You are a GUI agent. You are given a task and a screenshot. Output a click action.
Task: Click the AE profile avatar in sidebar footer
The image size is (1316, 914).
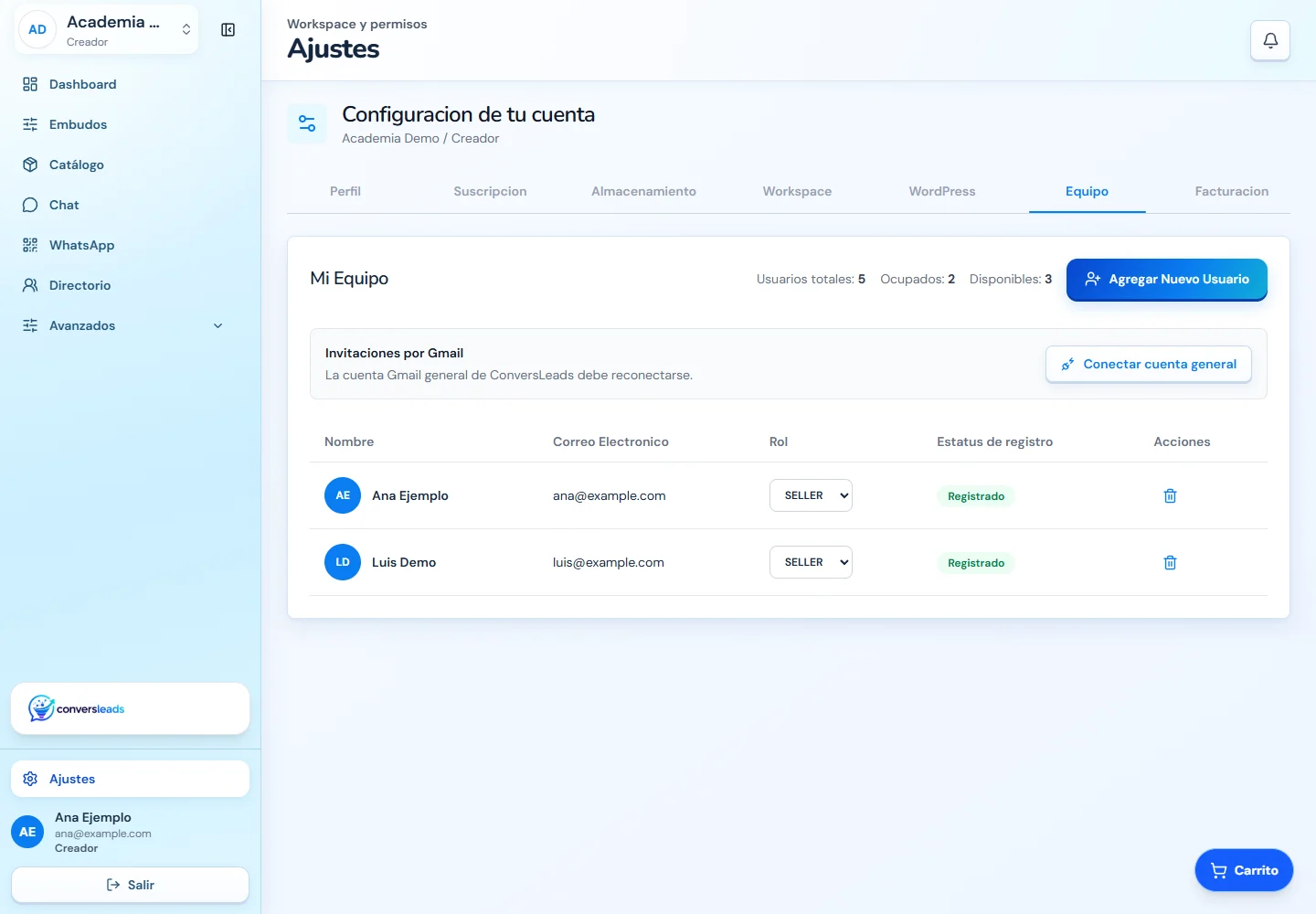[27, 832]
